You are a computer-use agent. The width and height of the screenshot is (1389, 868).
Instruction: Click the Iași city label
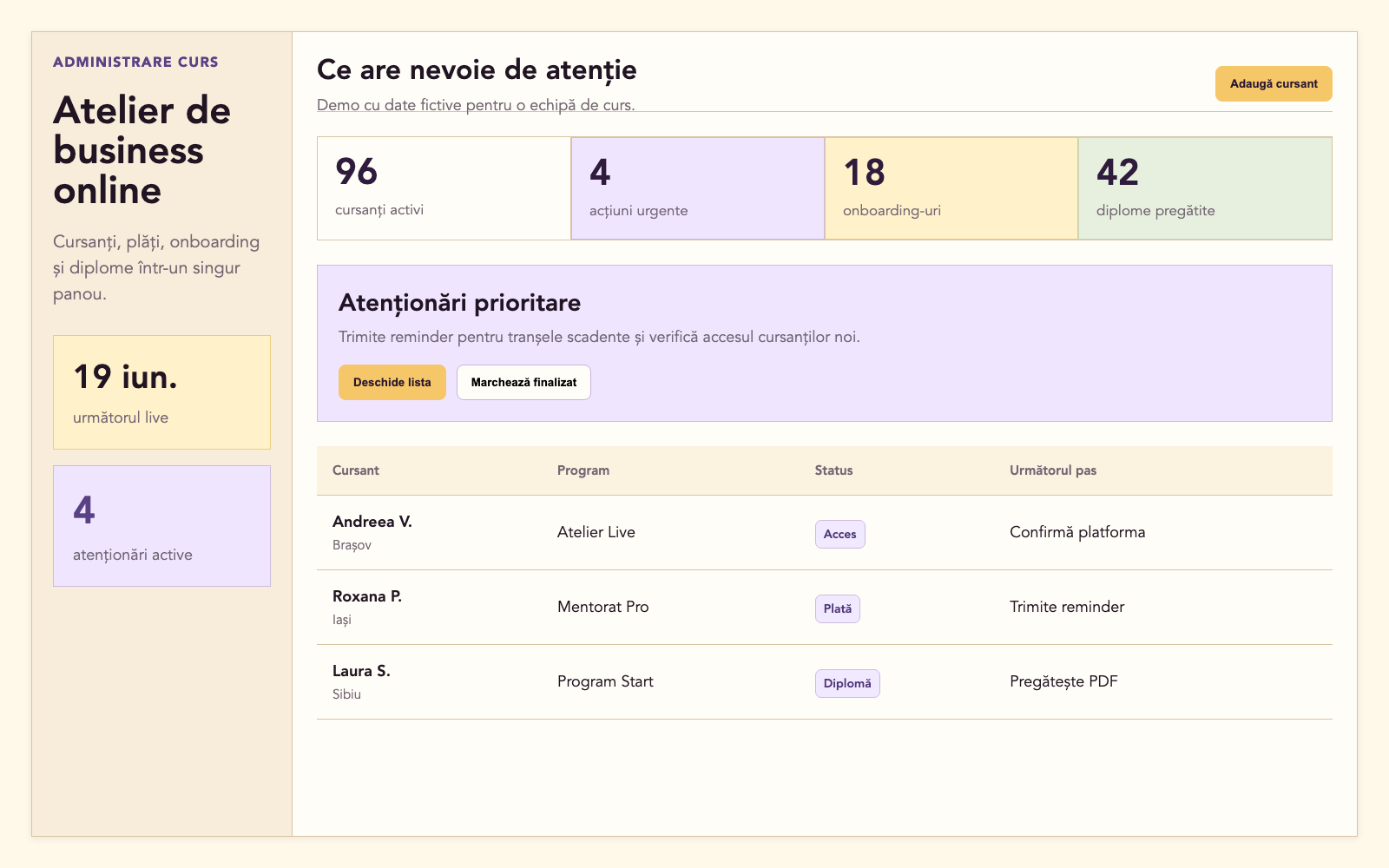coord(342,620)
